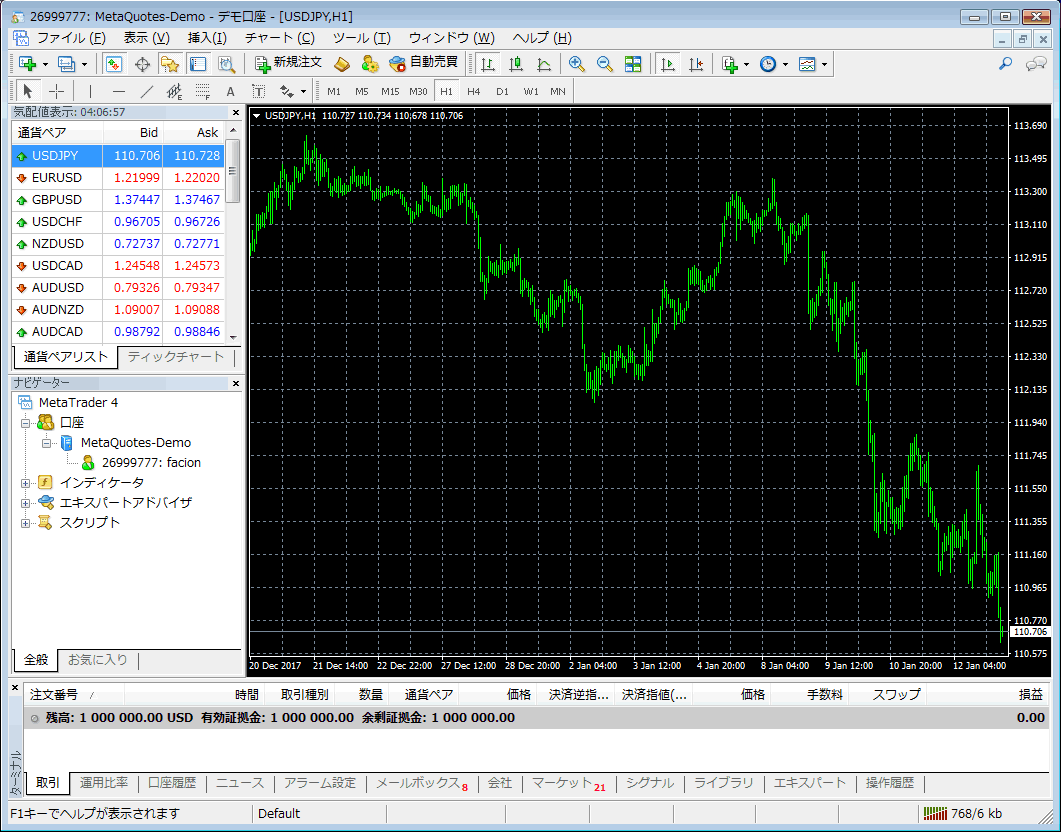Expand the エキスパートアドバイザ tree node

tap(25, 503)
